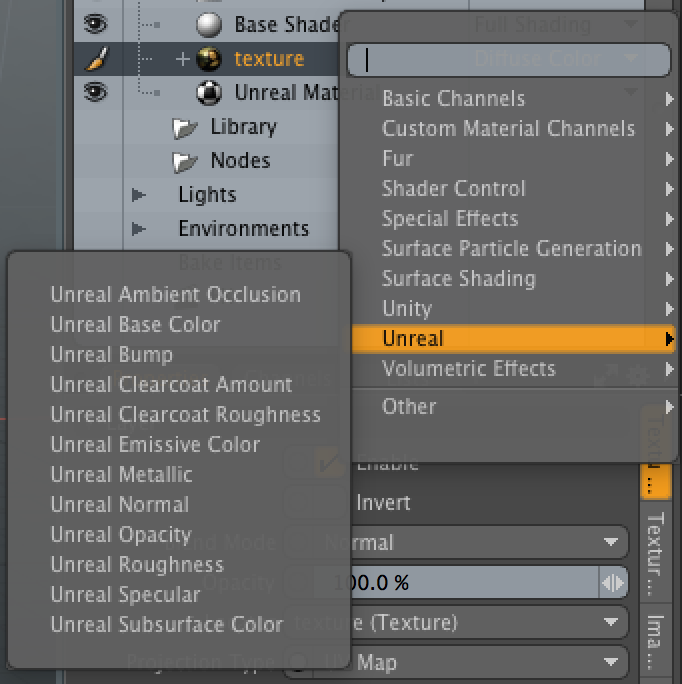This screenshot has width=682, height=684.
Task: Click the texture layer sphere icon
Action: point(209,59)
